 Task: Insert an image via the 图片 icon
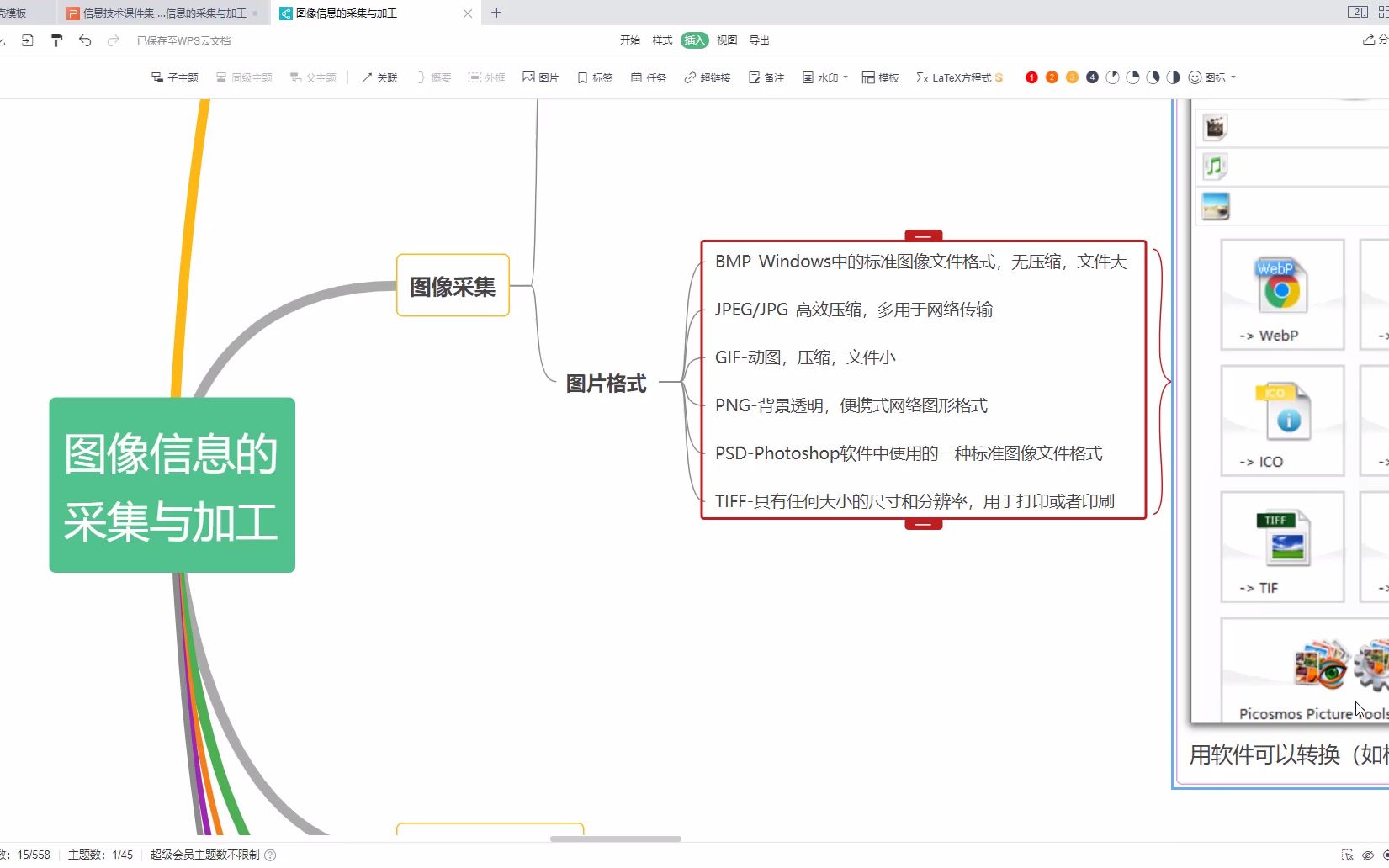[541, 77]
